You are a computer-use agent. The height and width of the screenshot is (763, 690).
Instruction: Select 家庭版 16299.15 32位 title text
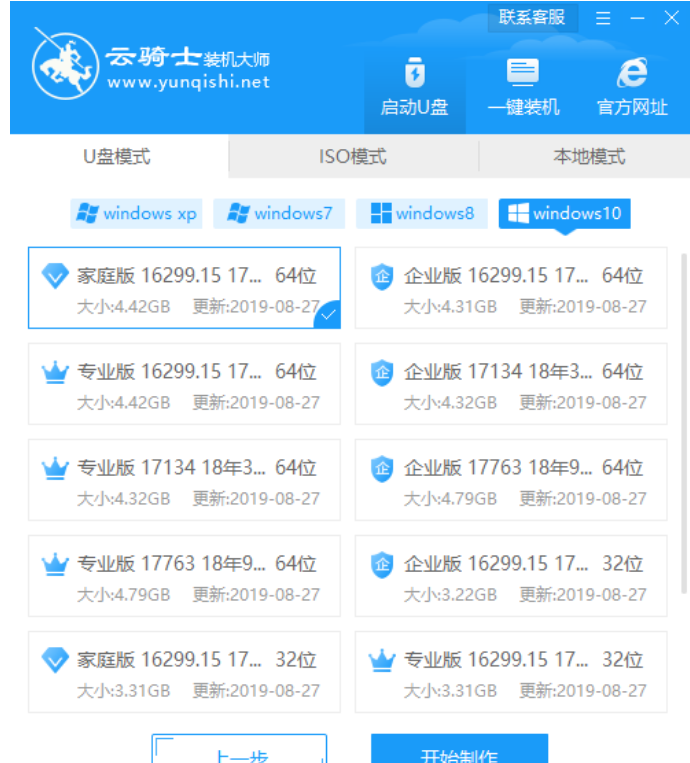(197, 660)
